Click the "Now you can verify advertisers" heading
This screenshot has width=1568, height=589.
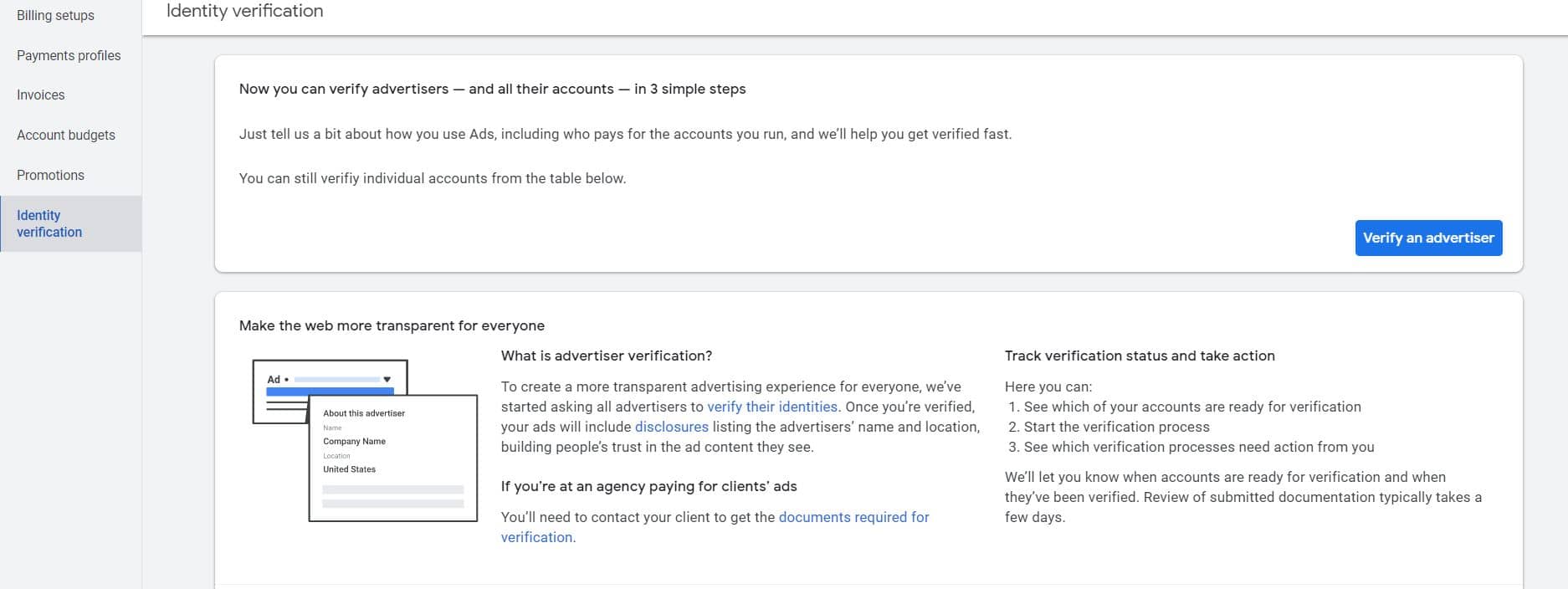[x=492, y=89]
